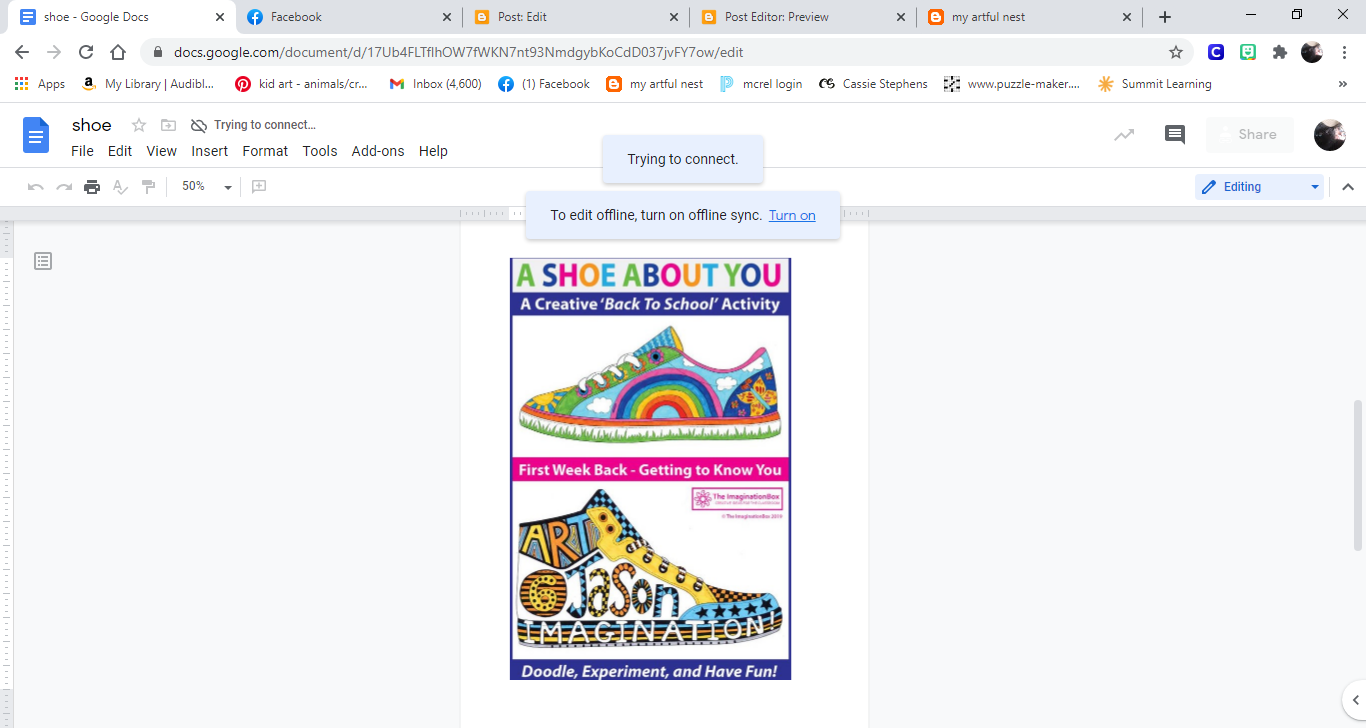Show the document outline panel
1366x728 pixels.
43,261
